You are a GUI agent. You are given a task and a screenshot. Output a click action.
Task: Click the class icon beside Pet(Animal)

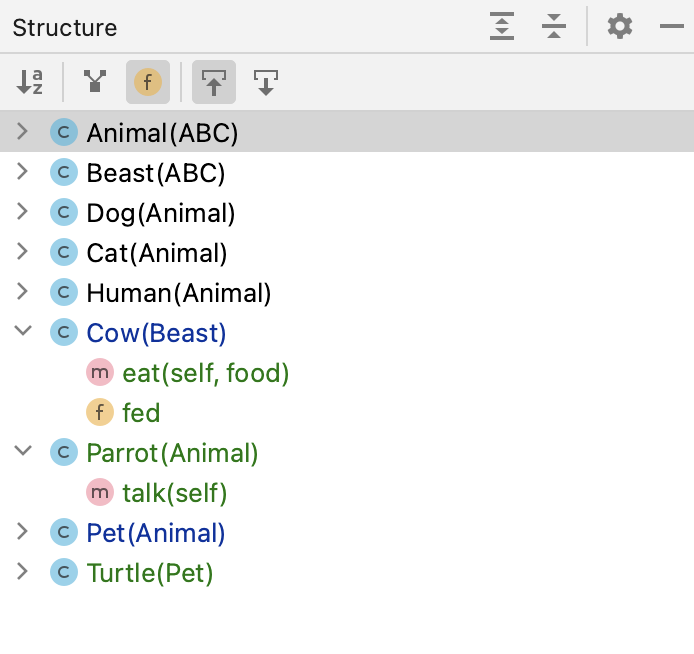[64, 532]
